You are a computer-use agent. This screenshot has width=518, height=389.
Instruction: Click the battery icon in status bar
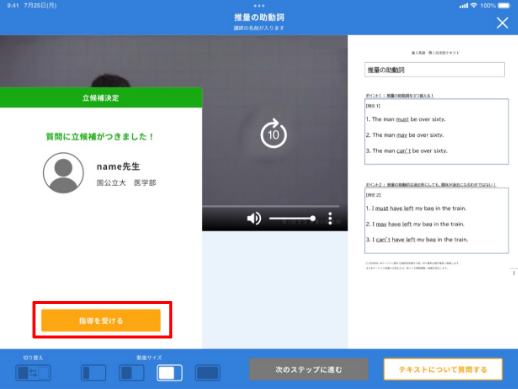point(504,6)
